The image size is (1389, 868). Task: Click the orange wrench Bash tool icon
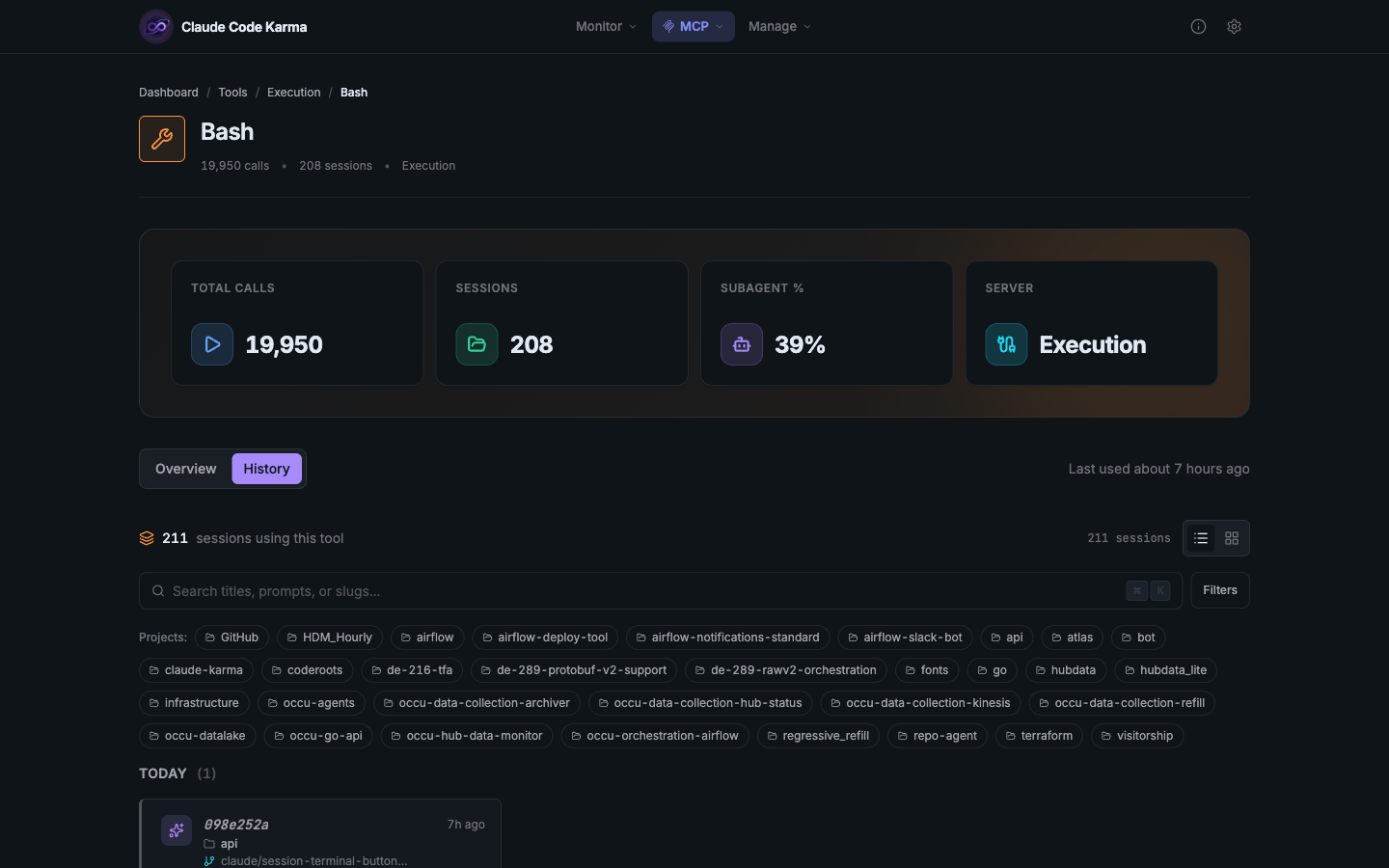[162, 139]
